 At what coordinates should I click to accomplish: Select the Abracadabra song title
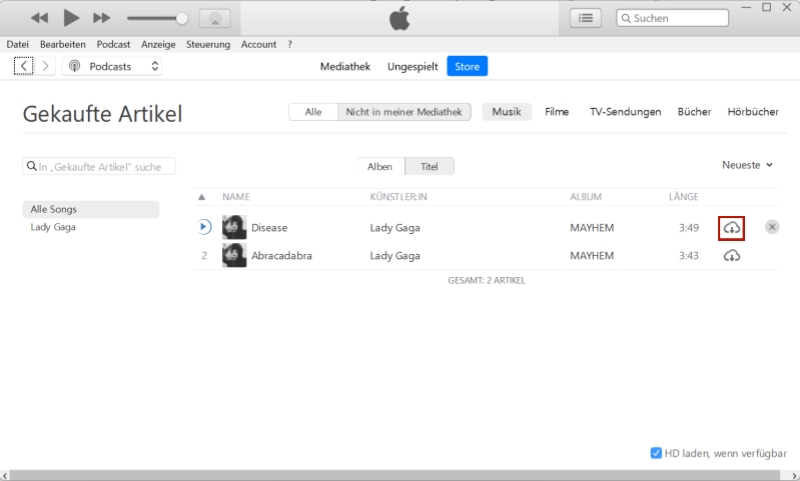pos(282,256)
